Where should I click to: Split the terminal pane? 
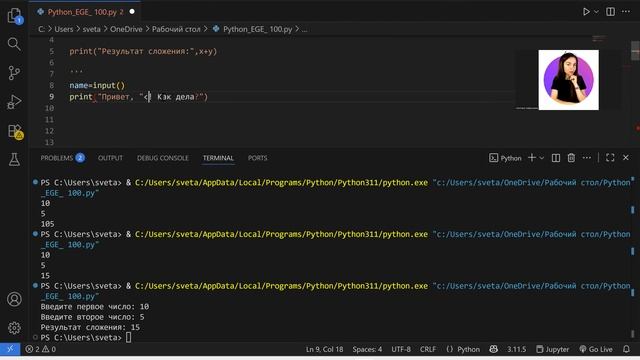(x=556, y=158)
